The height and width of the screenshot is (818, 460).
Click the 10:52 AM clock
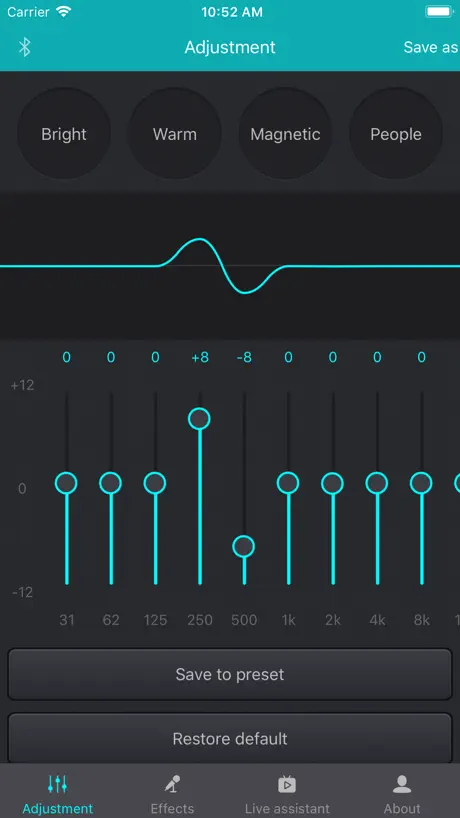230,12
